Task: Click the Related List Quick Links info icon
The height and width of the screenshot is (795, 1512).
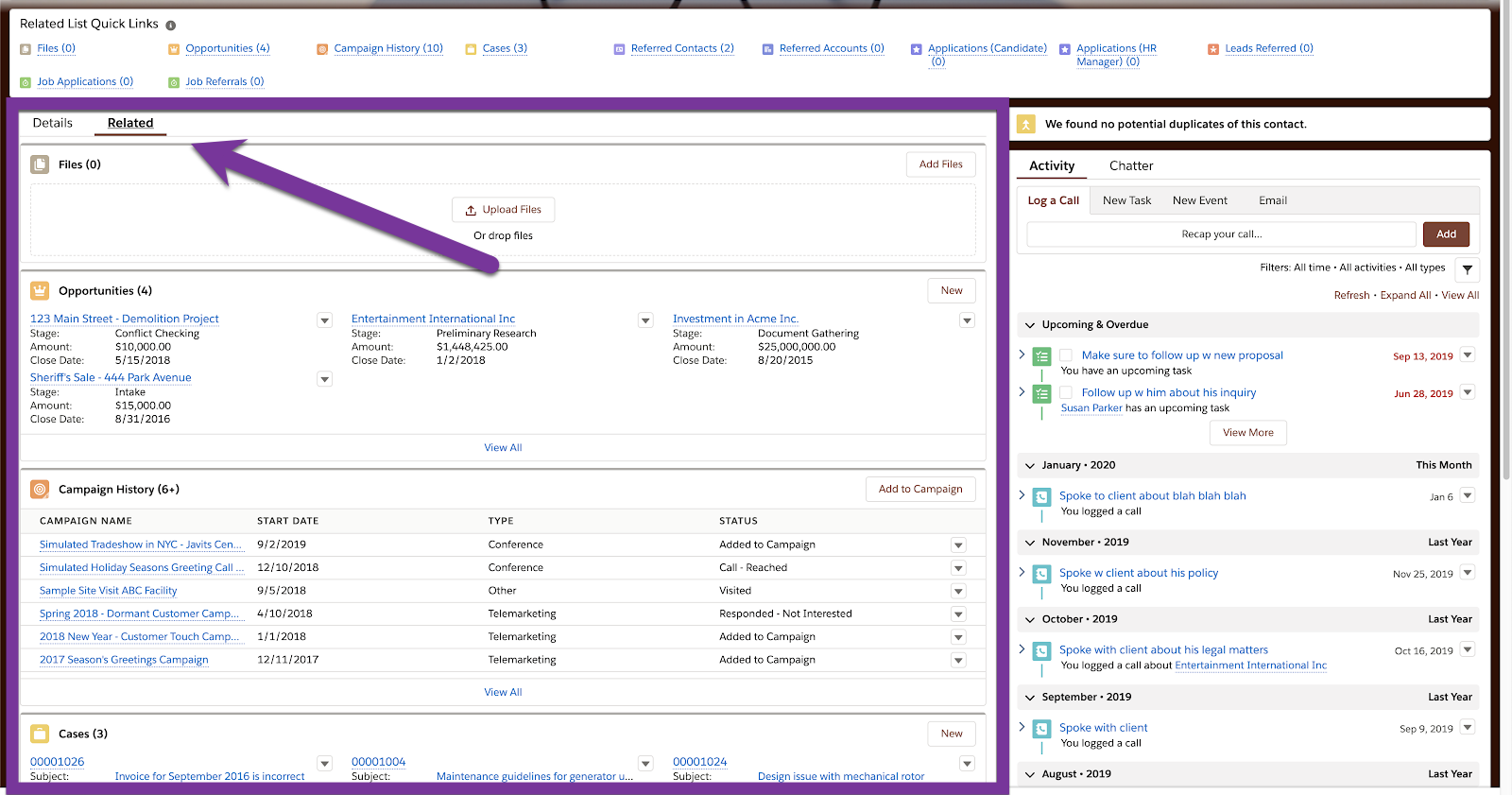Action: pos(171,26)
